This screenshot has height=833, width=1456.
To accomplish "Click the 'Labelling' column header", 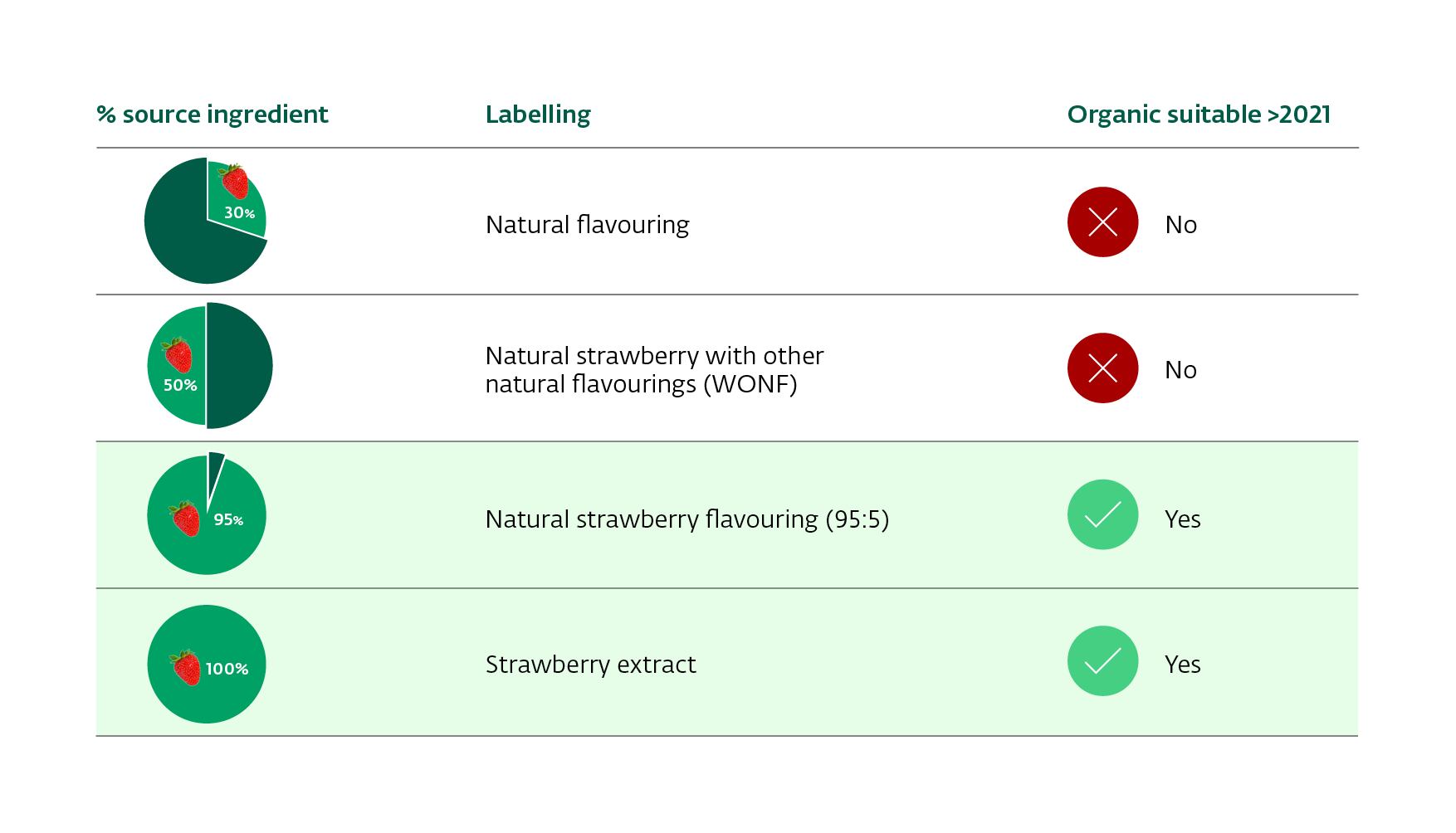I will click(x=538, y=114).
